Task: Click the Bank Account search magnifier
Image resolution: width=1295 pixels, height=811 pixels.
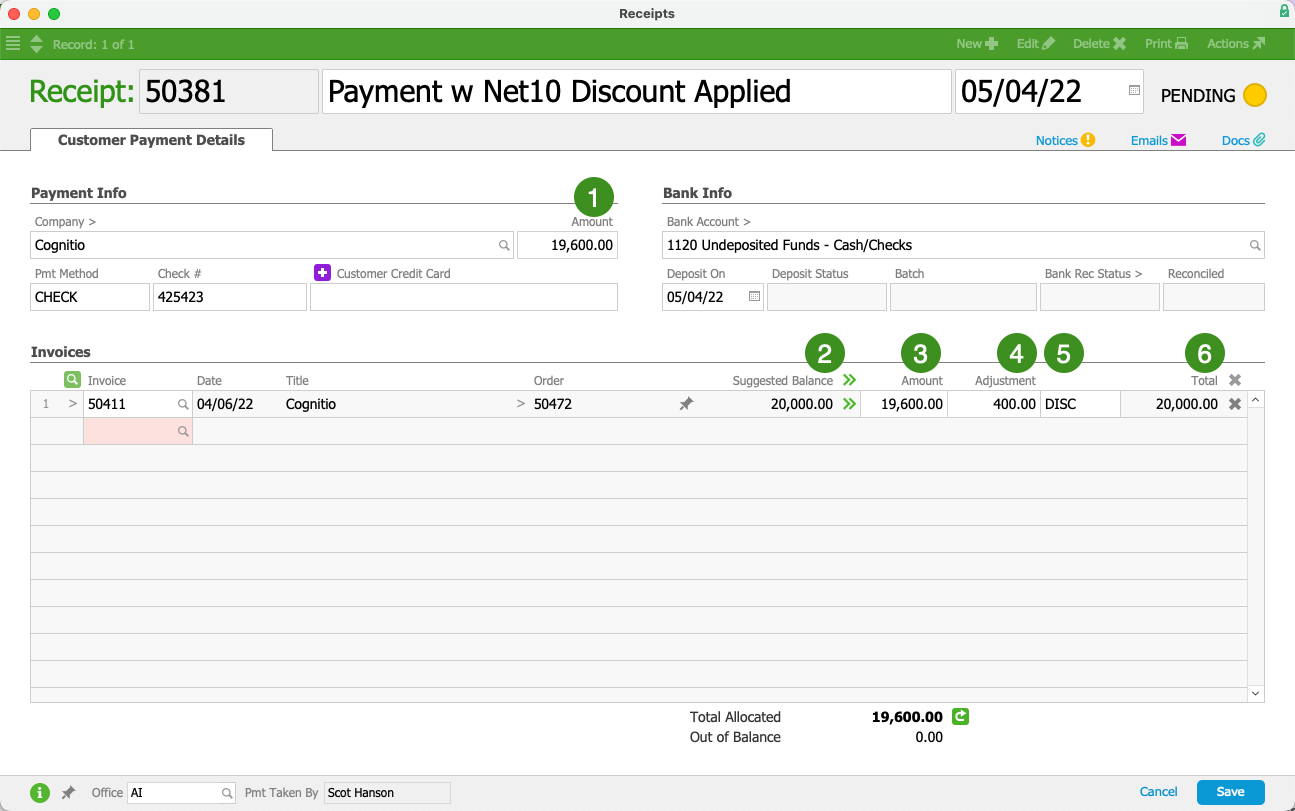Action: point(1255,245)
